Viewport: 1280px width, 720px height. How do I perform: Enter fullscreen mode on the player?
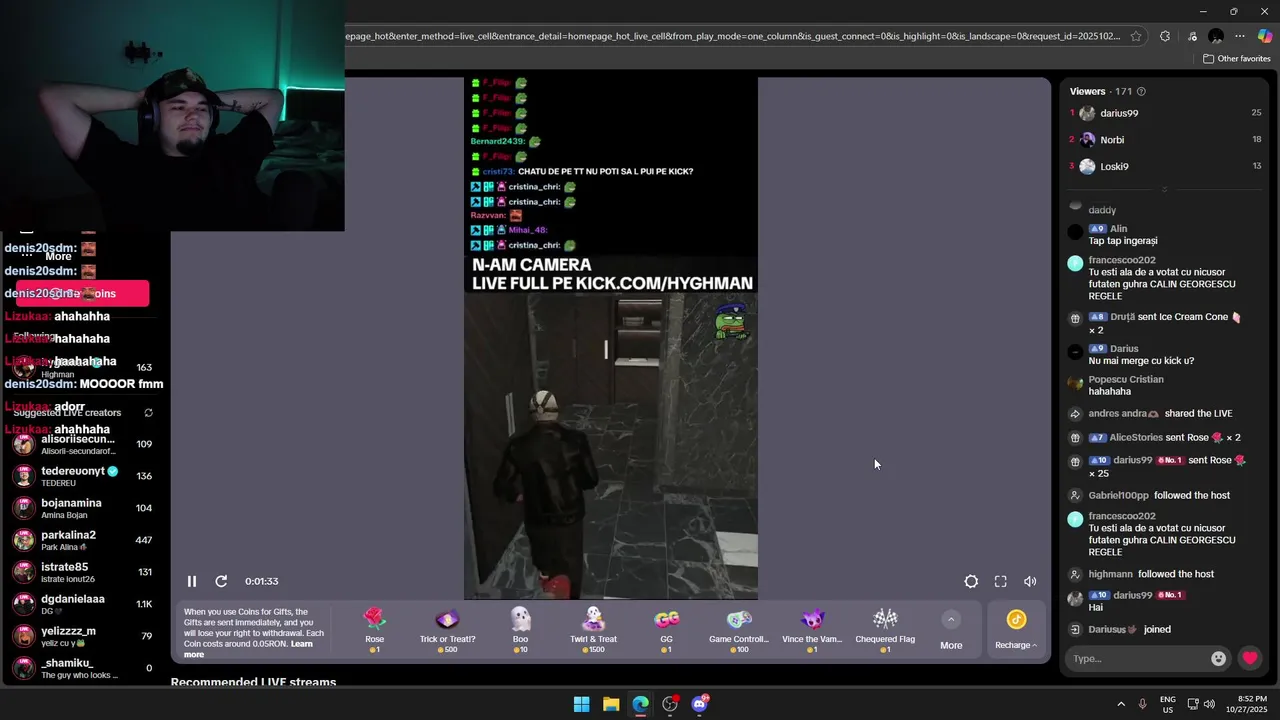pos(1000,581)
